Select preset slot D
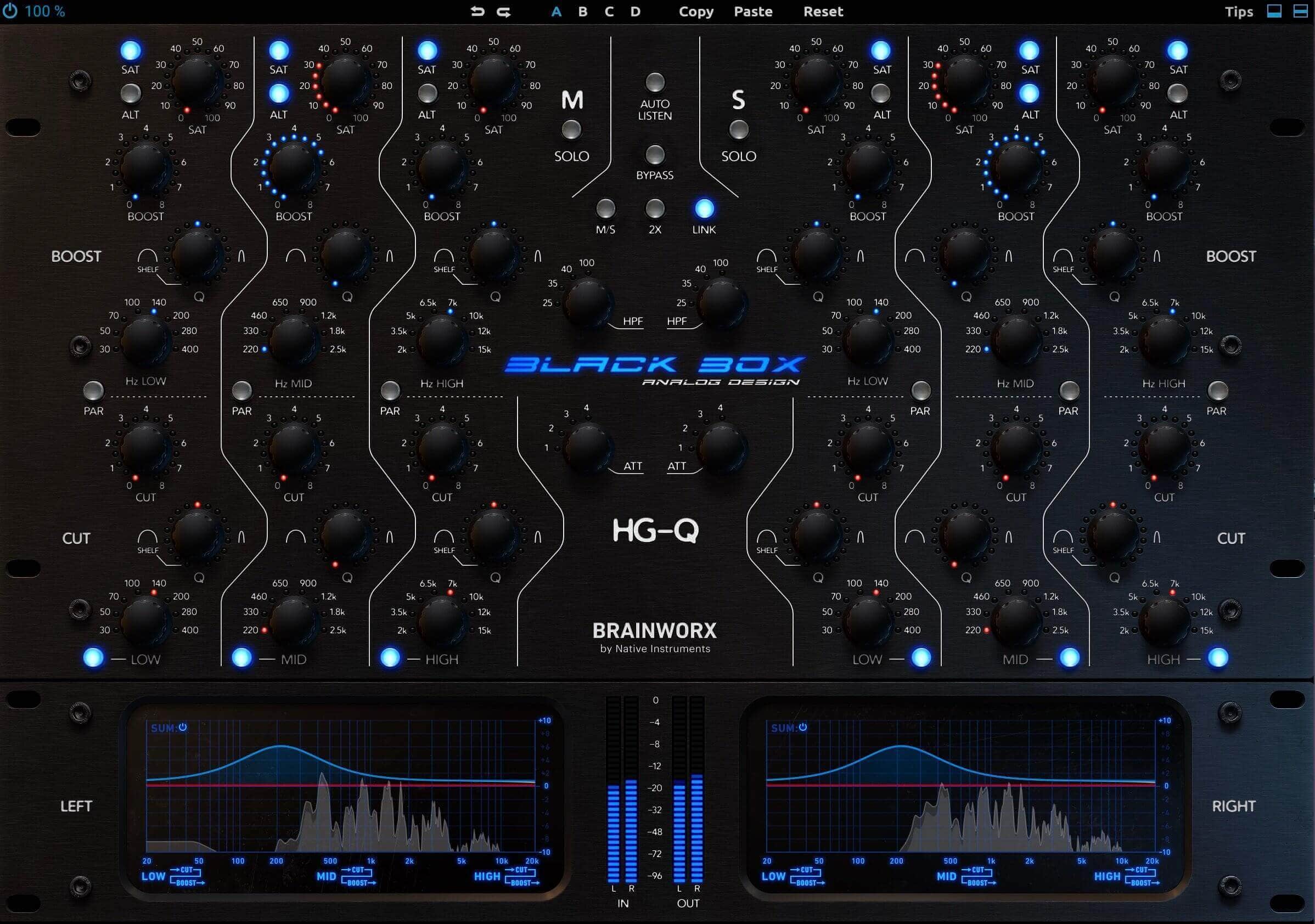Image resolution: width=1315 pixels, height=924 pixels. pyautogui.click(x=635, y=12)
